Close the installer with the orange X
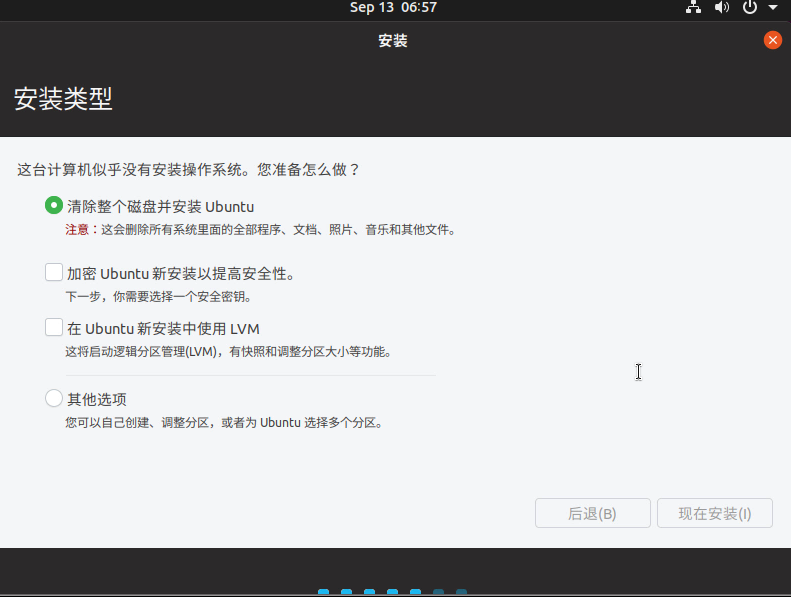This screenshot has height=597, width=791. (772, 40)
